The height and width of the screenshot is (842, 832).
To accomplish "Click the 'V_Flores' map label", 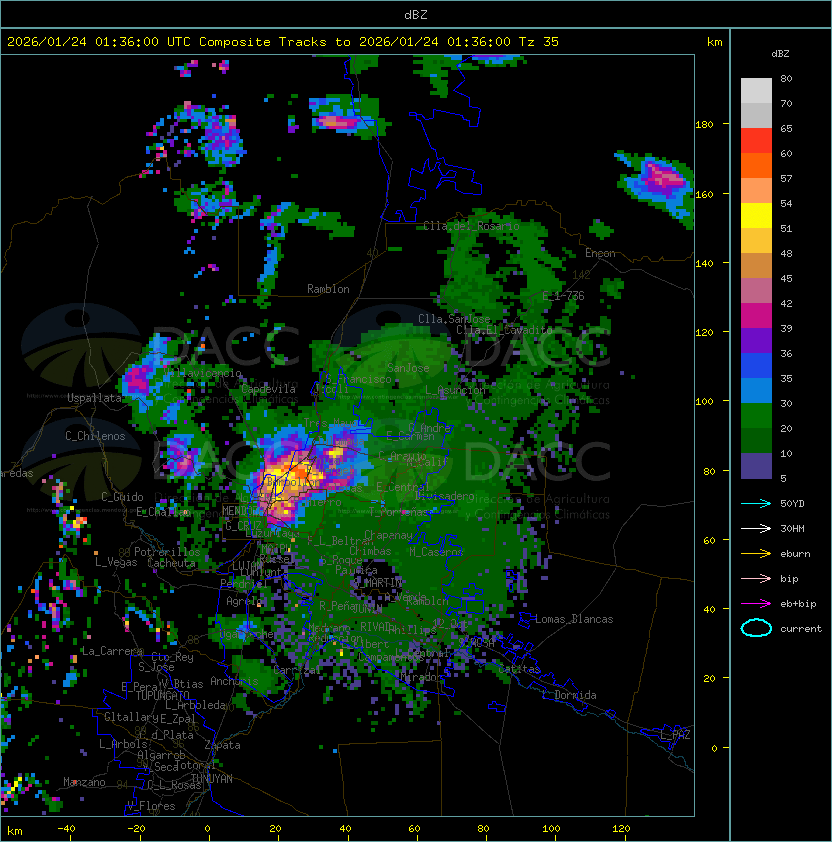I will (151, 806).
